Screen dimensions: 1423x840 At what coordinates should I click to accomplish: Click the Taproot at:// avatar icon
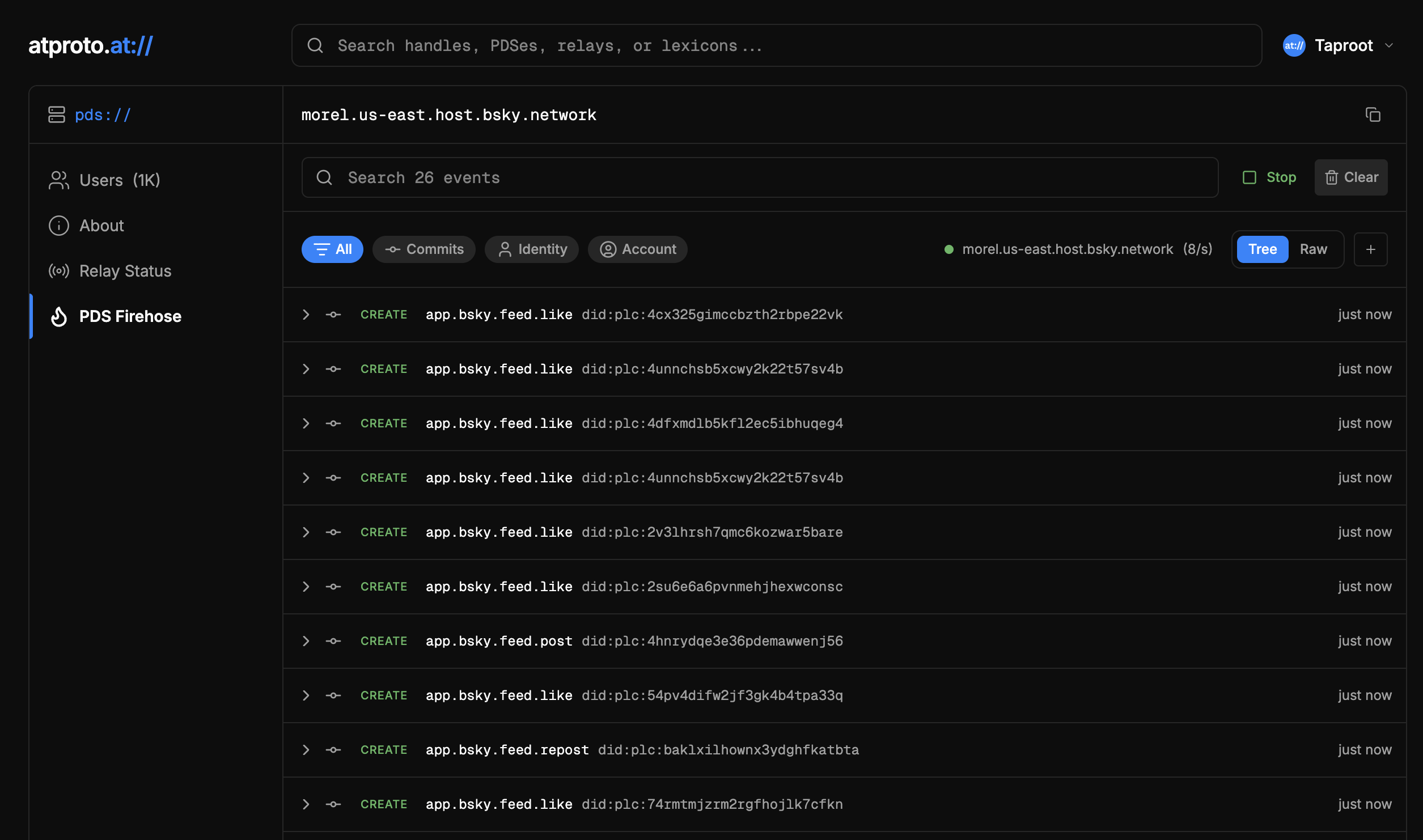tap(1294, 45)
